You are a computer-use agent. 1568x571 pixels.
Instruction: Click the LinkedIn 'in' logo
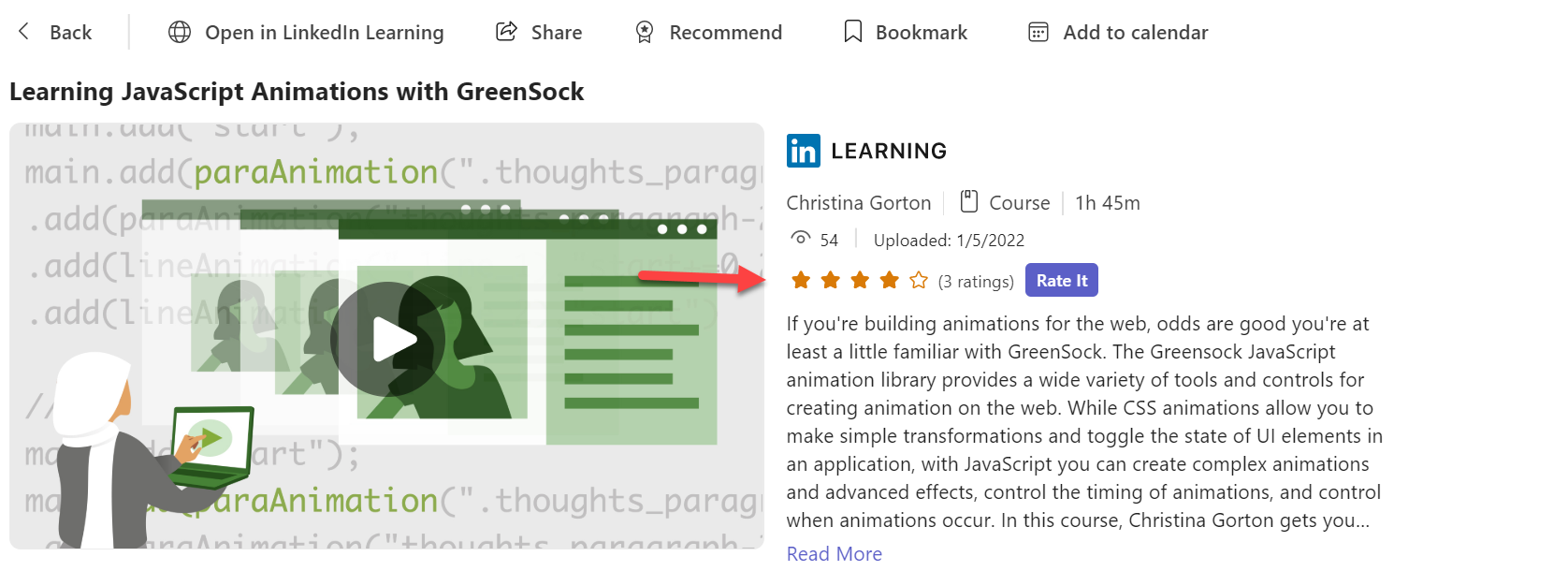click(804, 151)
